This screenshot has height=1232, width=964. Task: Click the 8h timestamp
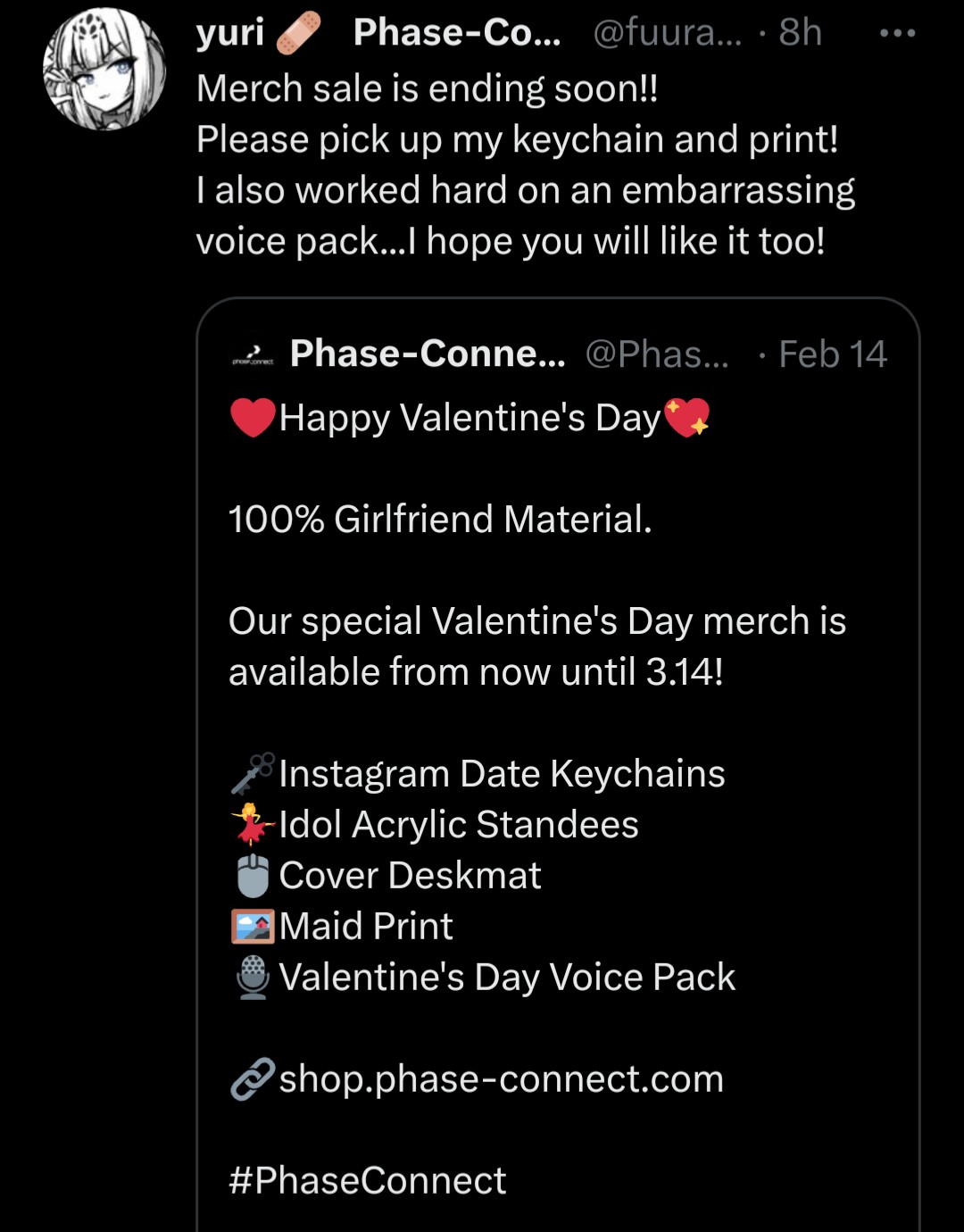point(800,33)
